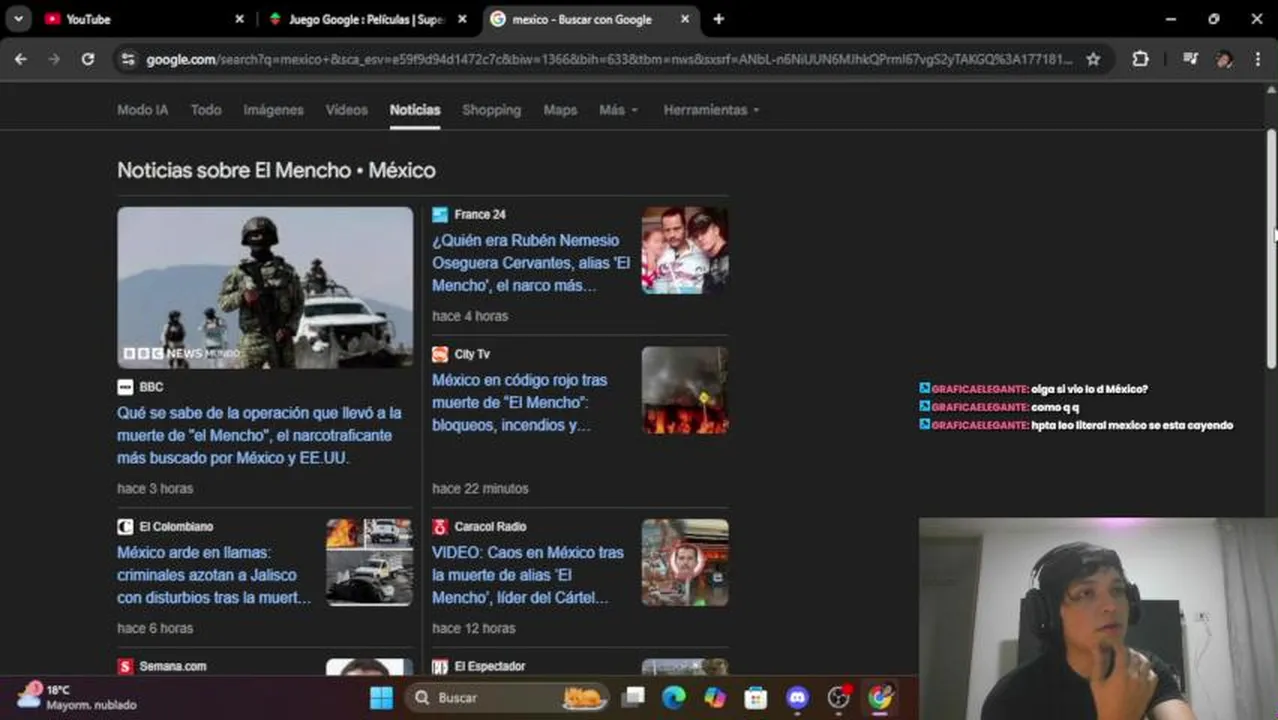
Task: Open Task View from the taskbar
Action: tap(633, 697)
